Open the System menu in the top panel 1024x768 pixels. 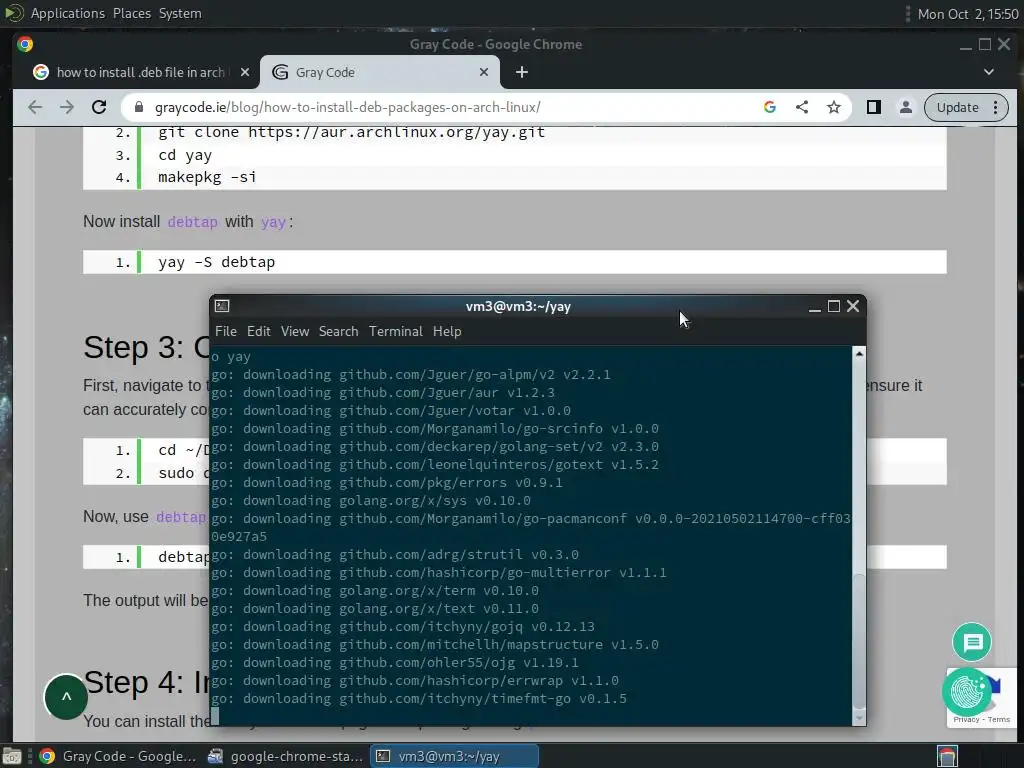pyautogui.click(x=180, y=13)
